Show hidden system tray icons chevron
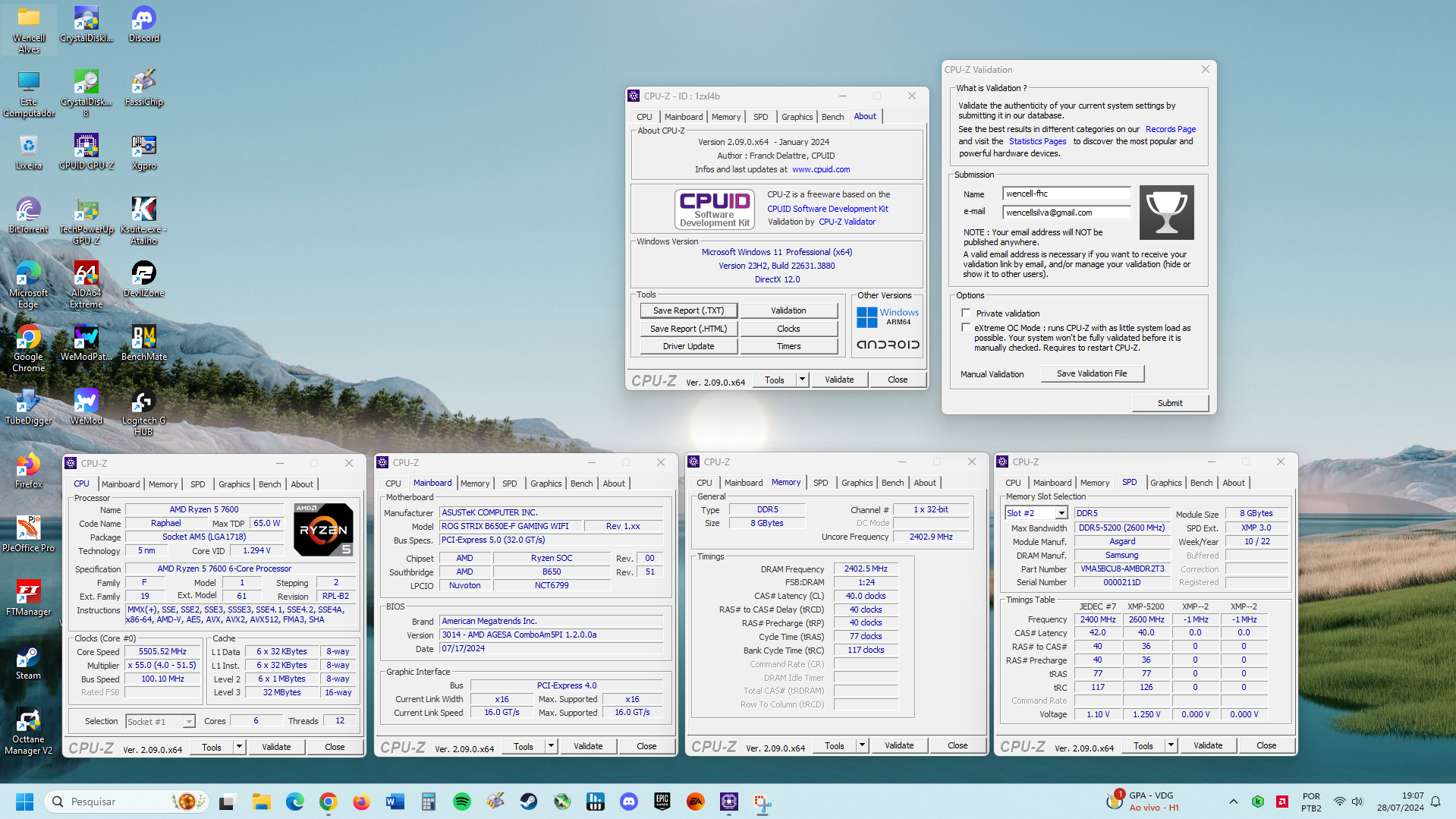 pos(1234,802)
